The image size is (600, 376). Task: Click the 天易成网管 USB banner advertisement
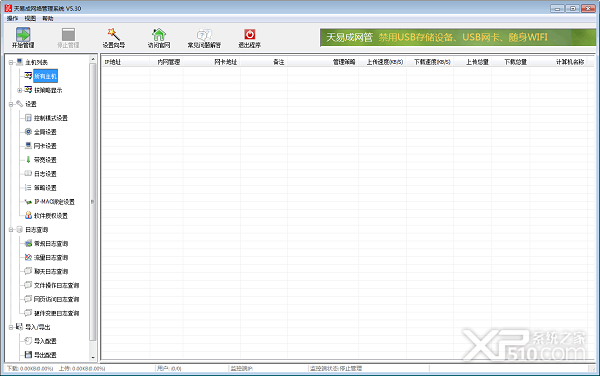coord(458,37)
